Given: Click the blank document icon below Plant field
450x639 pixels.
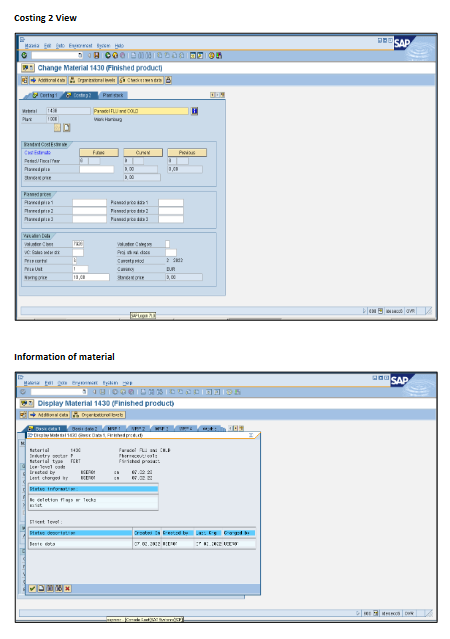Looking at the screenshot, I should pyautogui.click(x=66, y=128).
